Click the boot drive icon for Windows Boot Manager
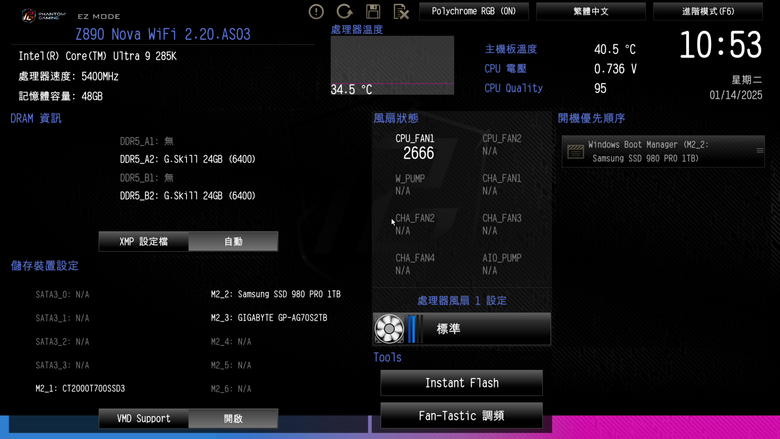The width and height of the screenshot is (780, 439). [576, 151]
